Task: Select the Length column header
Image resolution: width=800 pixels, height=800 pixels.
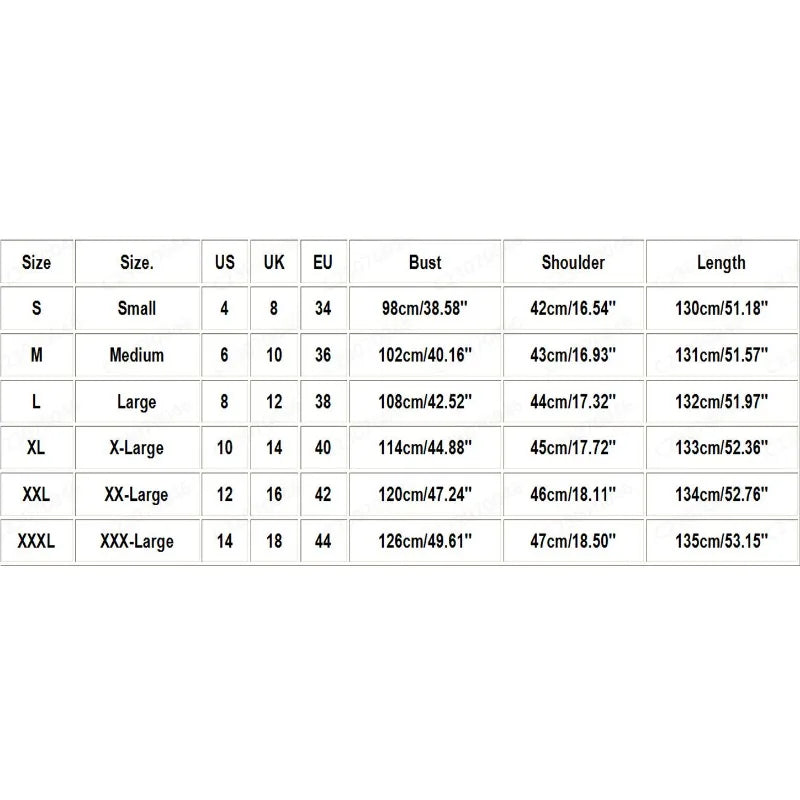Action: pyautogui.click(x=721, y=262)
